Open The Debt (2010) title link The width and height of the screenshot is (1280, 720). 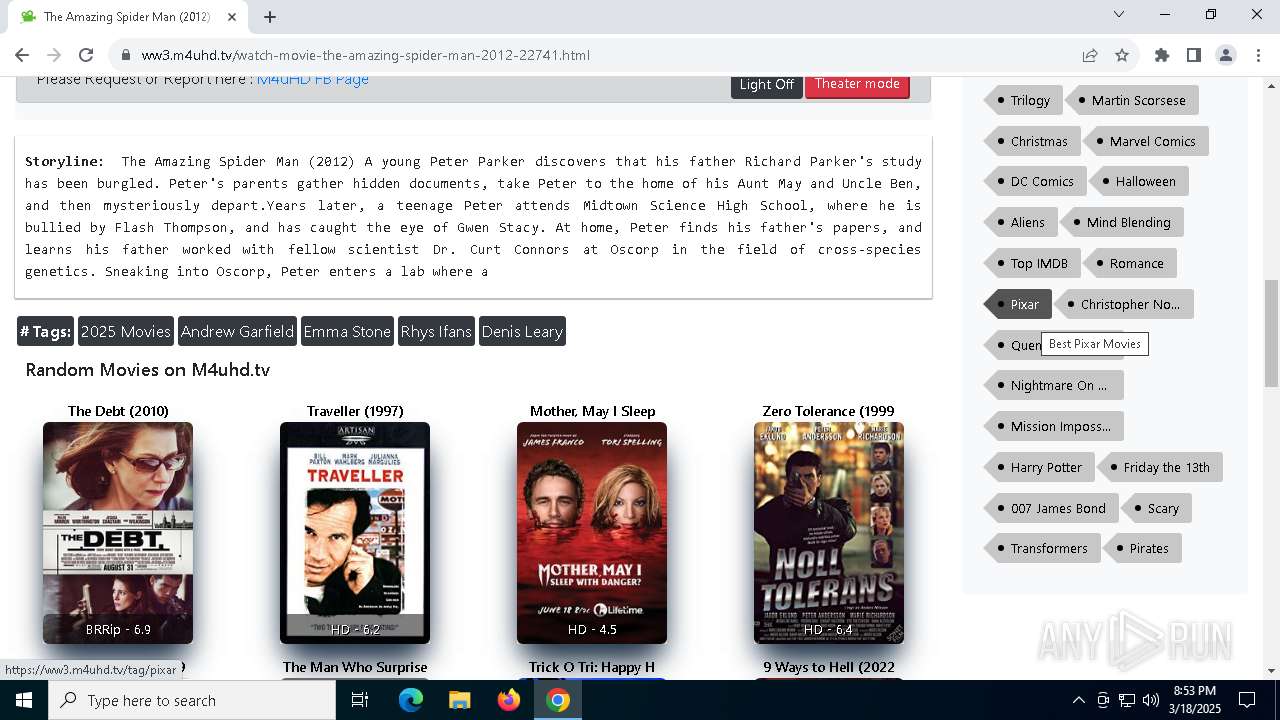tap(118, 411)
